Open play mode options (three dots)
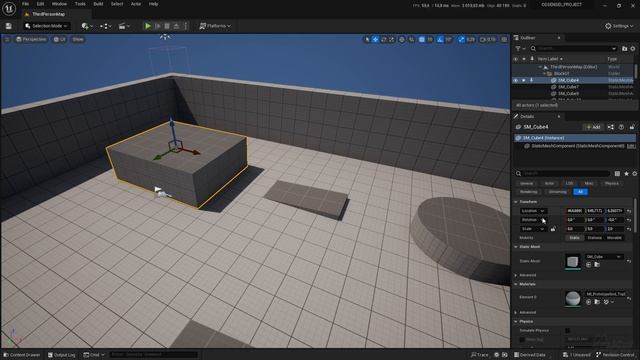Viewport: 640px width, 360px height. (x=186, y=26)
